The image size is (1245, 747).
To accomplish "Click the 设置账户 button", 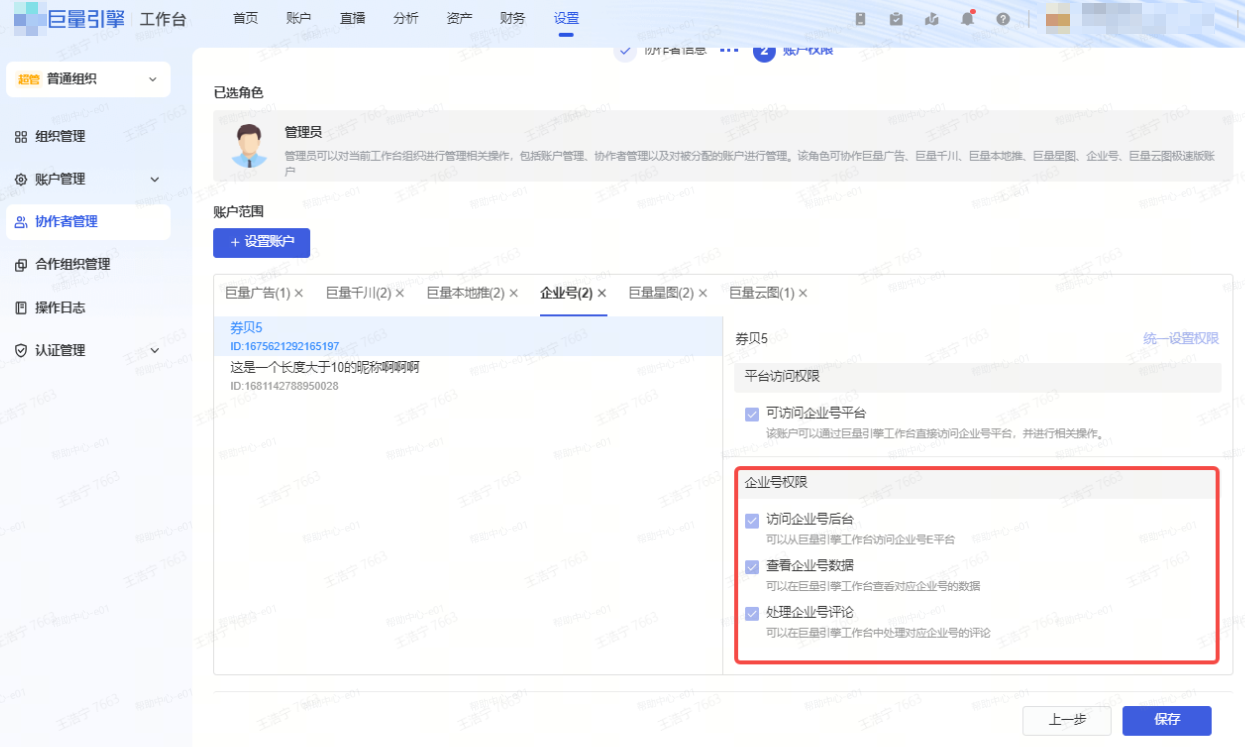I will click(262, 243).
